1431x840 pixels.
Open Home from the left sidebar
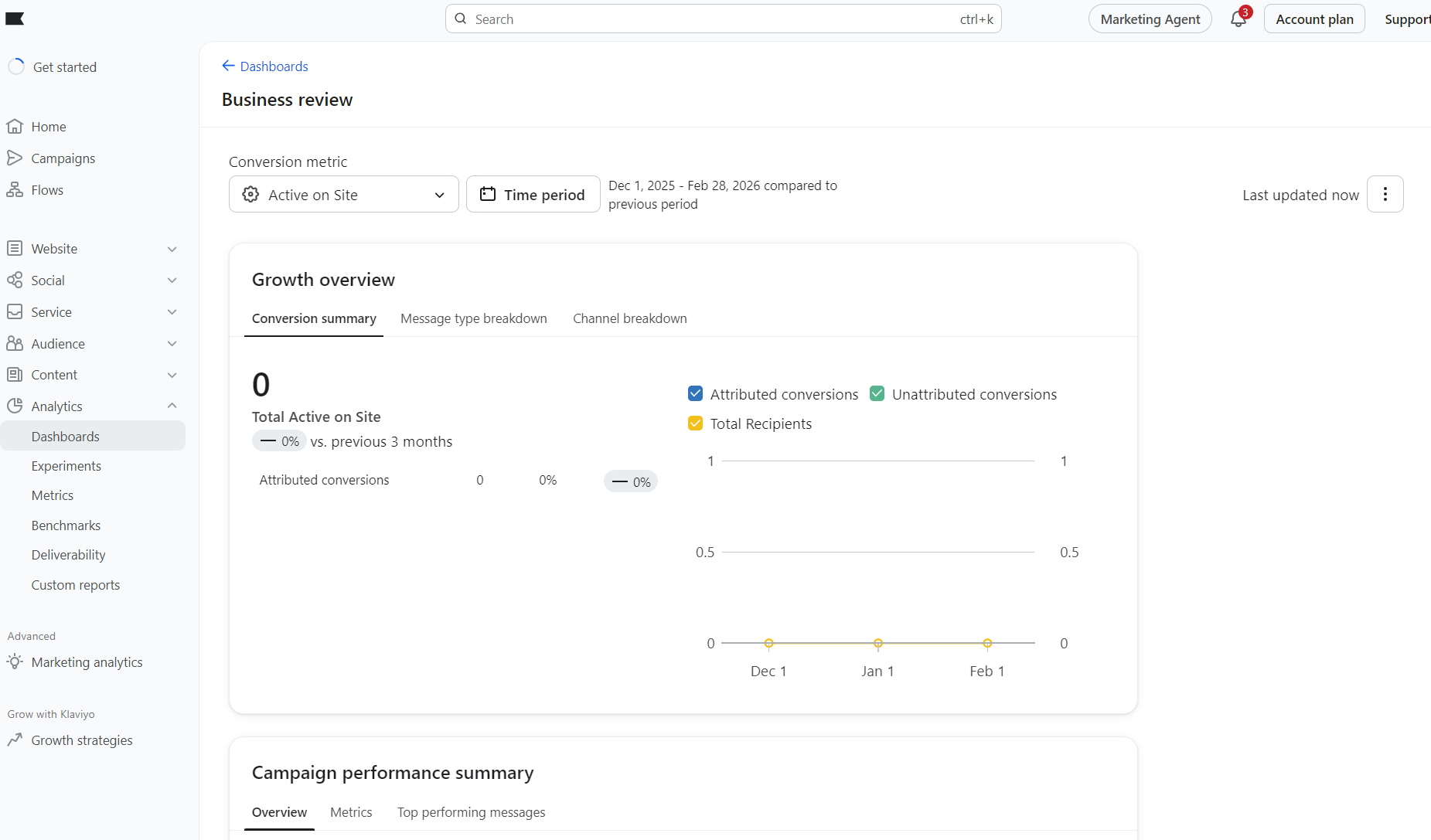49,126
